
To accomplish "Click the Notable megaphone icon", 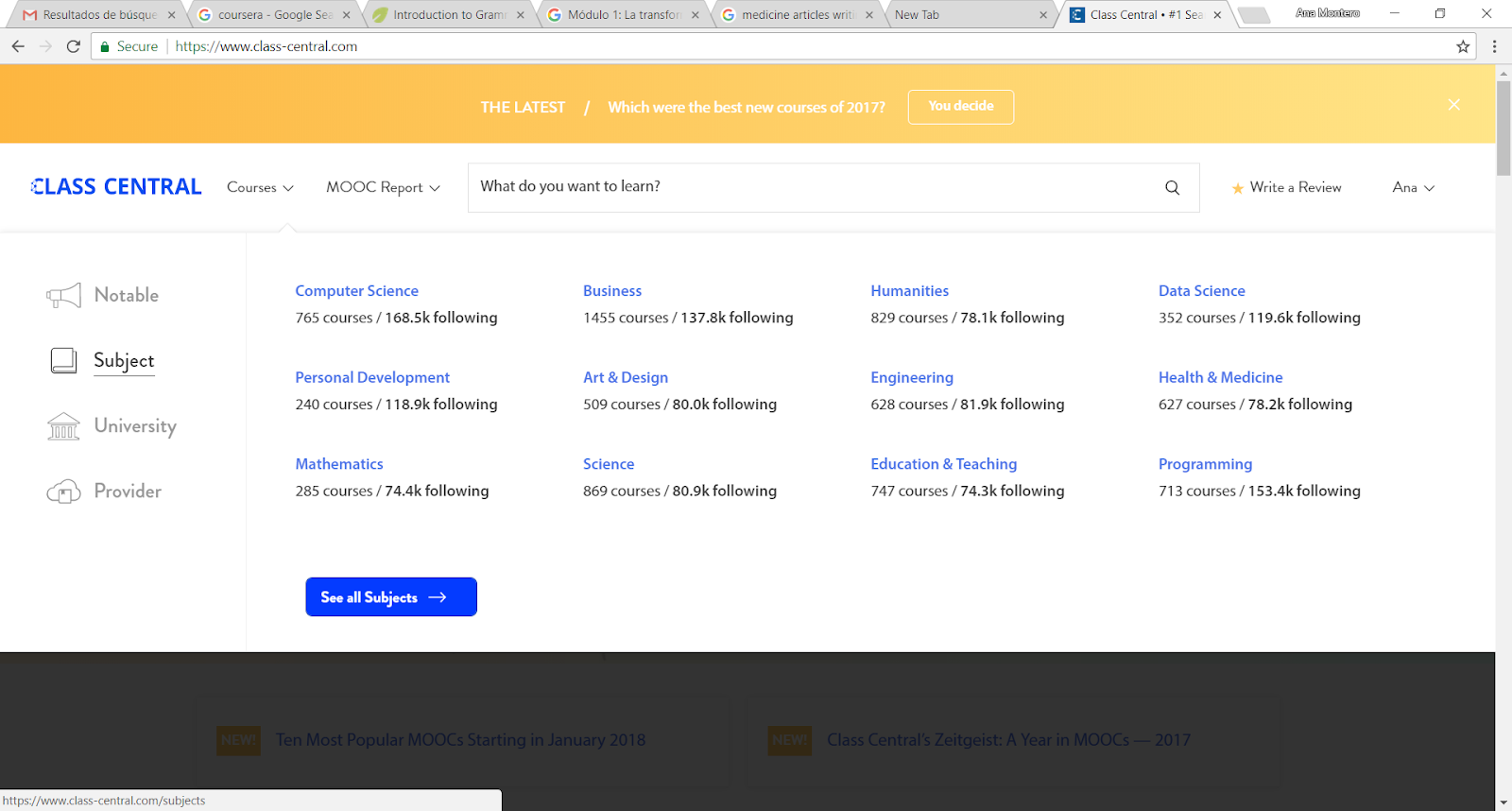I will 64,296.
